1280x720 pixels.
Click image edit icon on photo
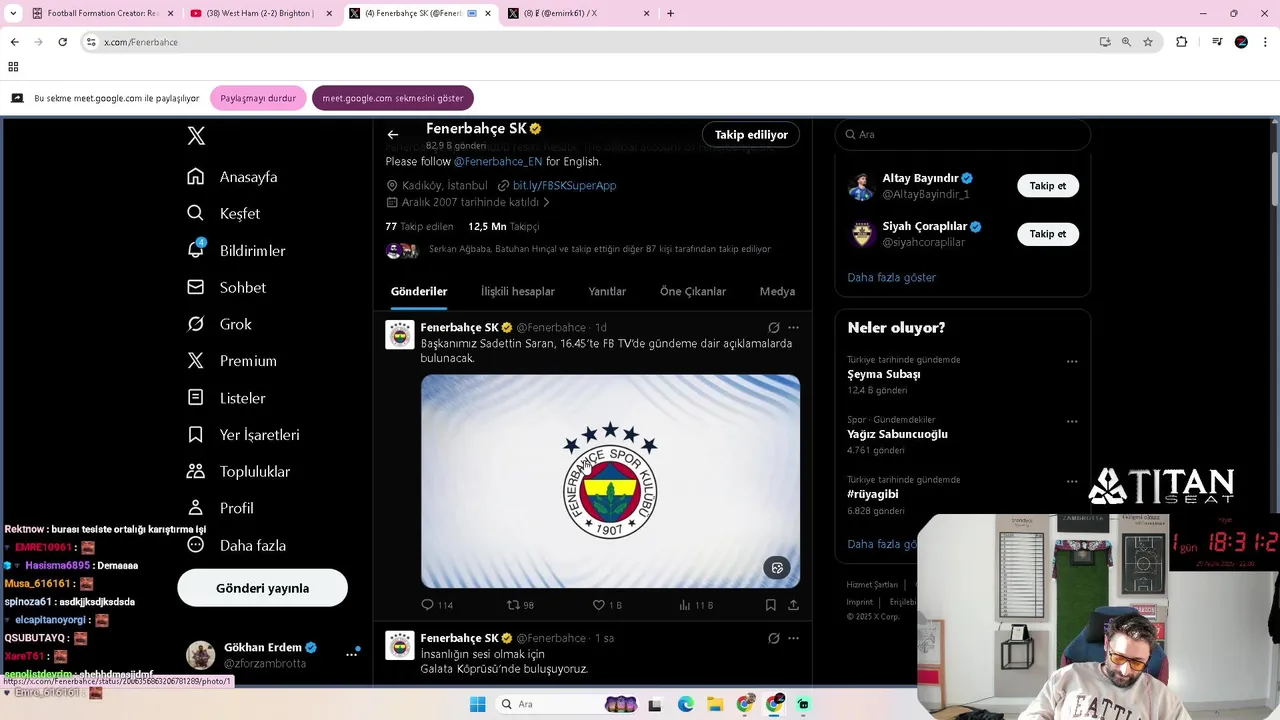pyautogui.click(x=777, y=568)
